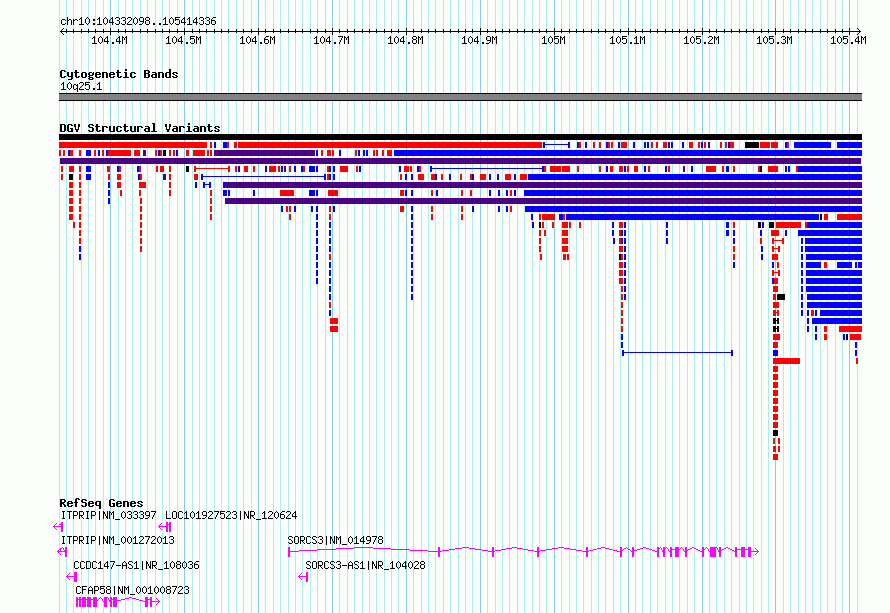Select the Cytogenetic Bands track title
The height and width of the screenshot is (613, 890).
(x=119, y=74)
